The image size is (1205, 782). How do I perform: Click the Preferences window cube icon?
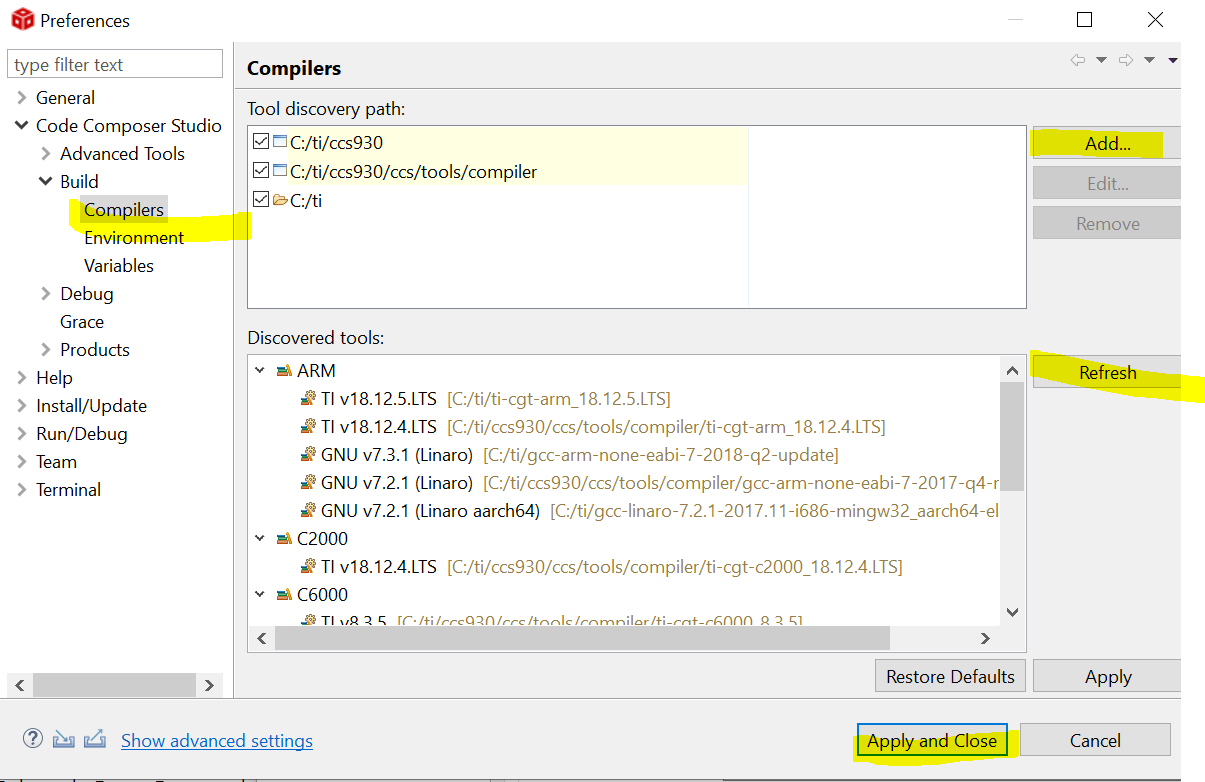click(x=22, y=20)
